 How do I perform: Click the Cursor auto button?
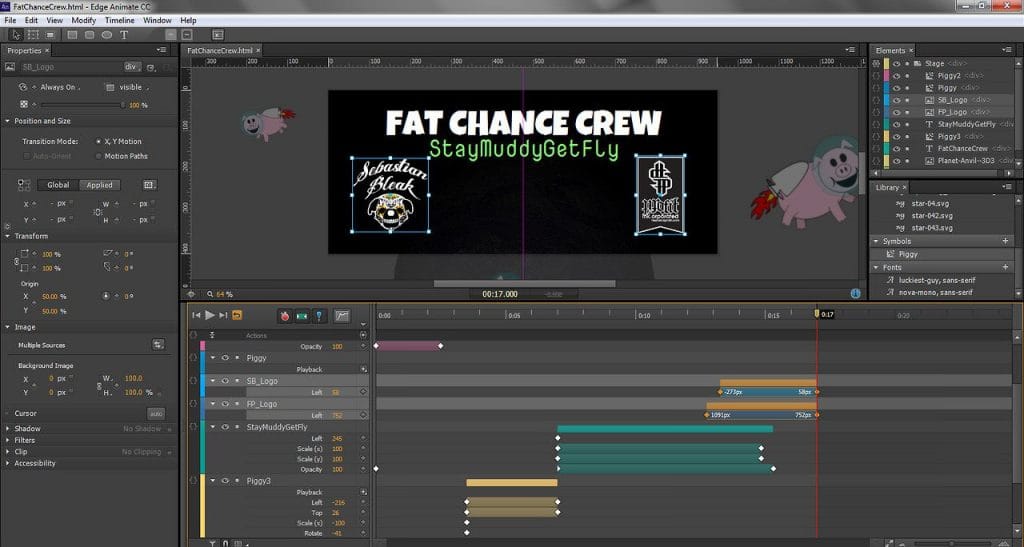click(156, 414)
